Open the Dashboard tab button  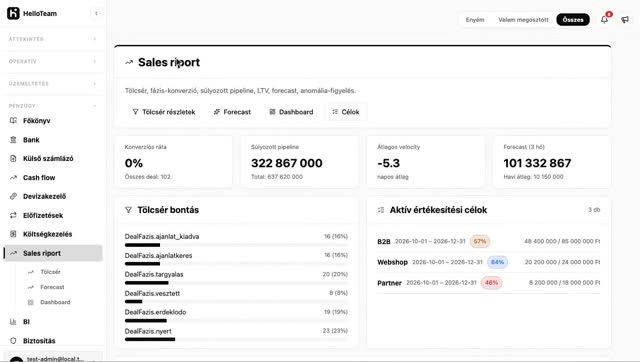(x=291, y=112)
